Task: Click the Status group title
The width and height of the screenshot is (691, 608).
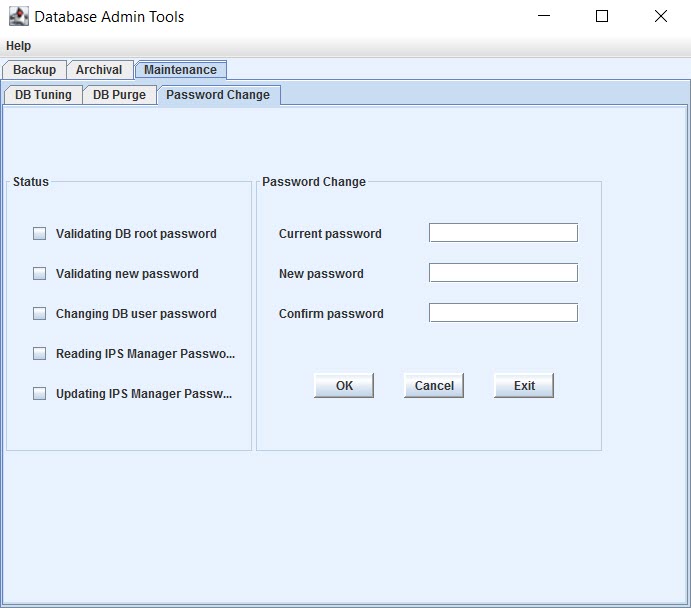Action: point(31,182)
